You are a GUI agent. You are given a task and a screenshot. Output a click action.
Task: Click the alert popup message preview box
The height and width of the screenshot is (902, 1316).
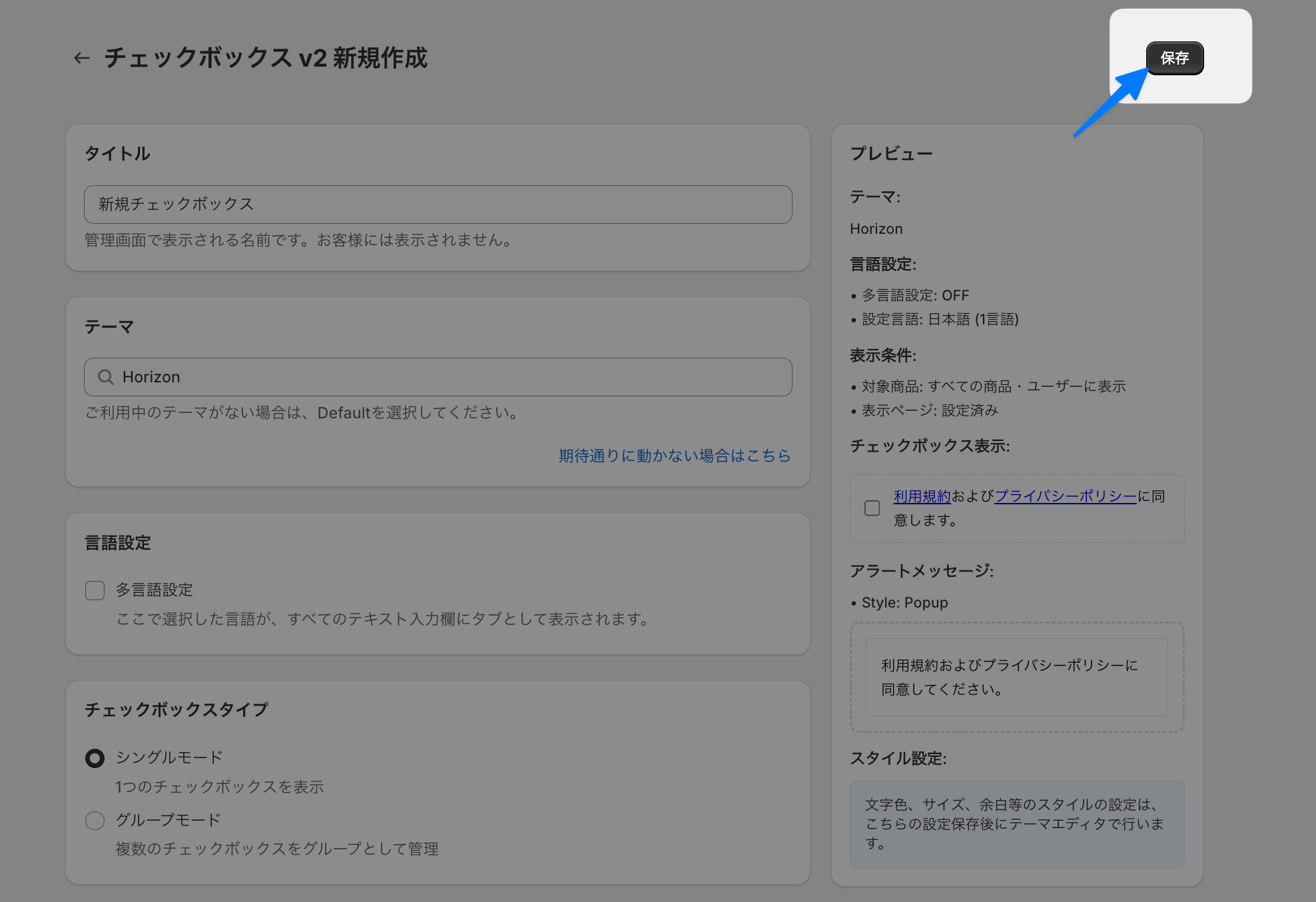click(1016, 677)
